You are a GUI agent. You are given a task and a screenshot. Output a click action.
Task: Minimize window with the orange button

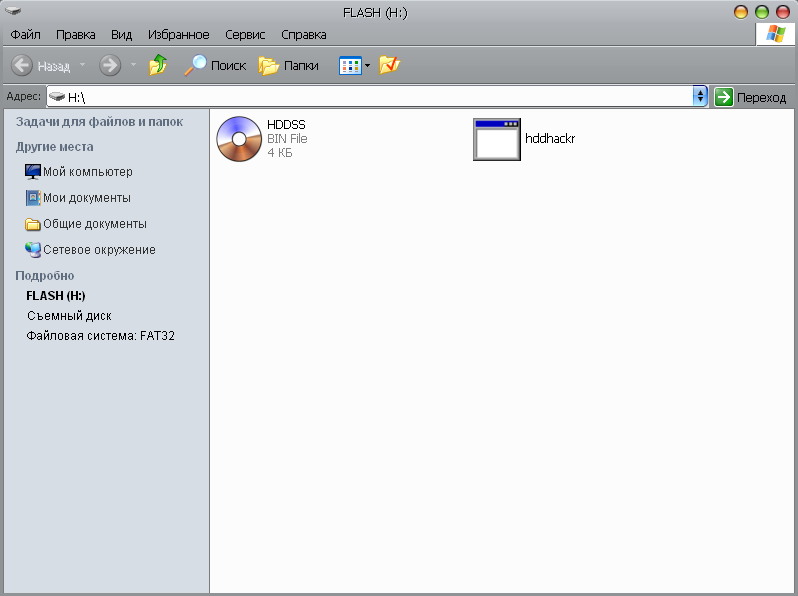coord(741,12)
